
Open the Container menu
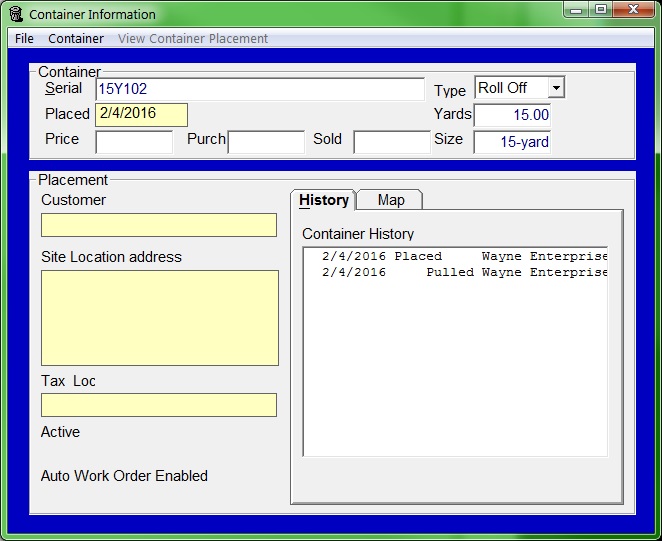76,38
